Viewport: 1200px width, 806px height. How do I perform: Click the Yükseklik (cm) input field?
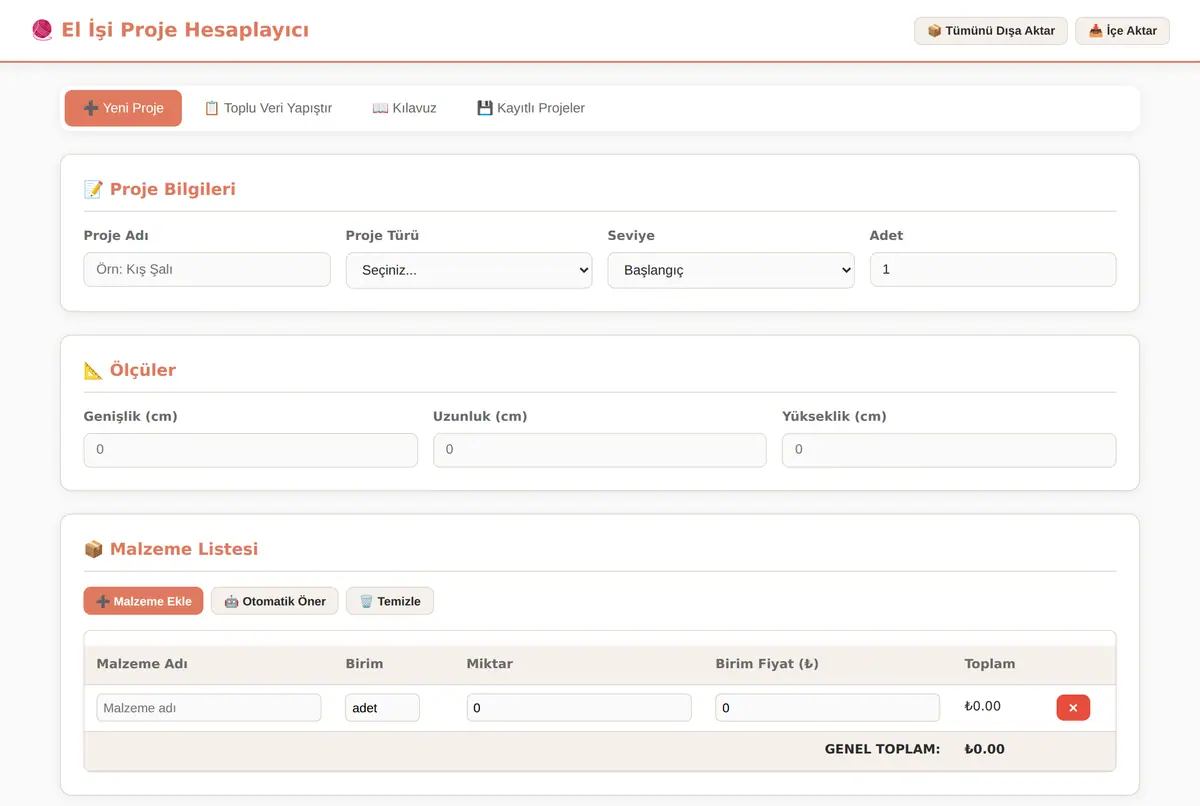point(949,450)
